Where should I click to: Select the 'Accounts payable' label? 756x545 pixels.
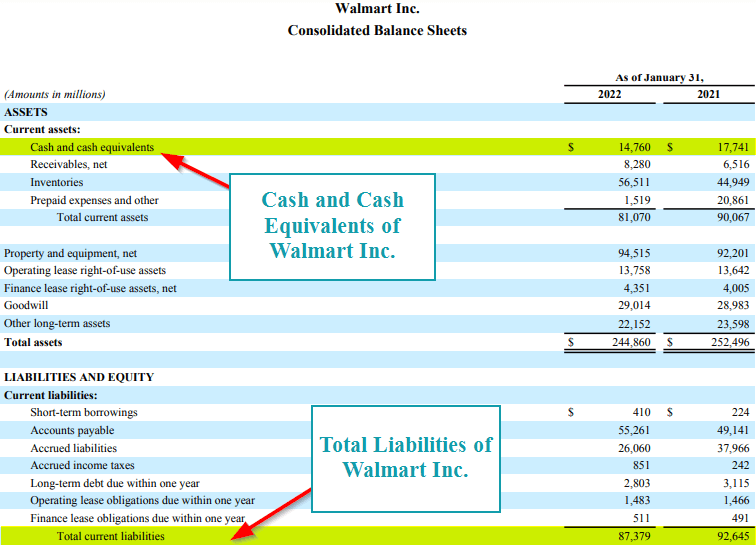pyautogui.click(x=72, y=430)
